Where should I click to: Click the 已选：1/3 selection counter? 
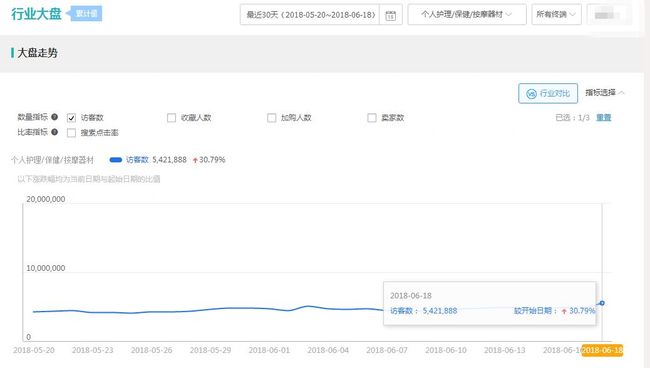click(572, 118)
